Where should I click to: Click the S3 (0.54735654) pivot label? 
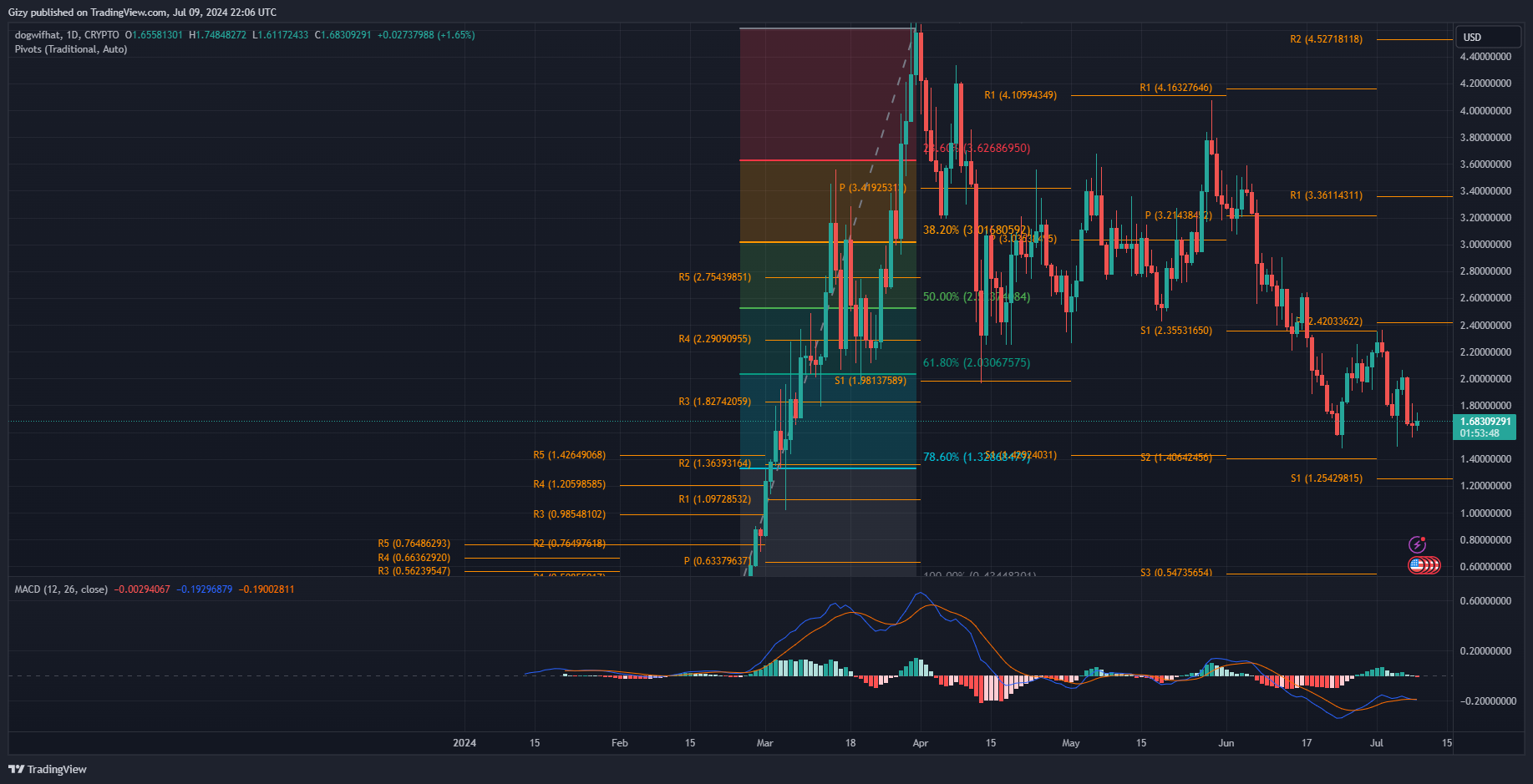(x=1175, y=572)
